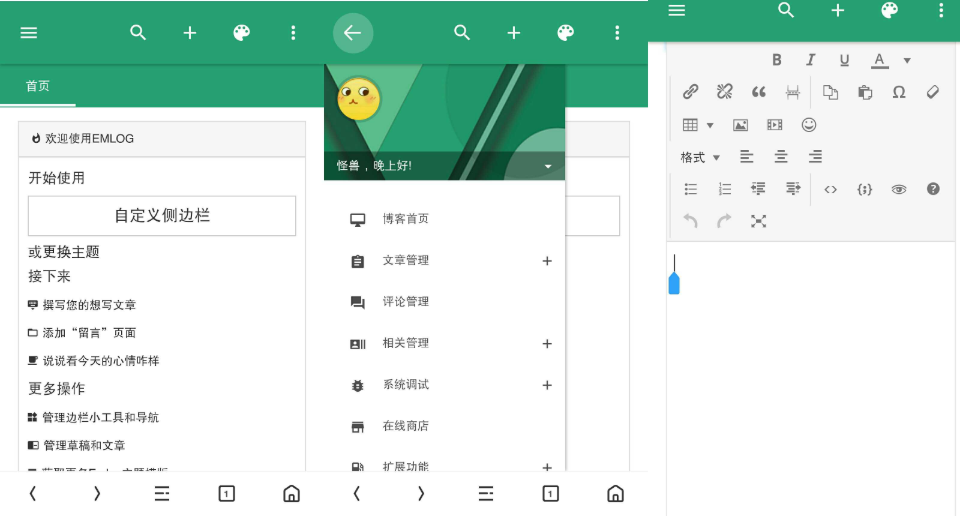The width and height of the screenshot is (960, 521).
Task: Open the three-dot menu in the middle panel header
Action: coord(617,33)
